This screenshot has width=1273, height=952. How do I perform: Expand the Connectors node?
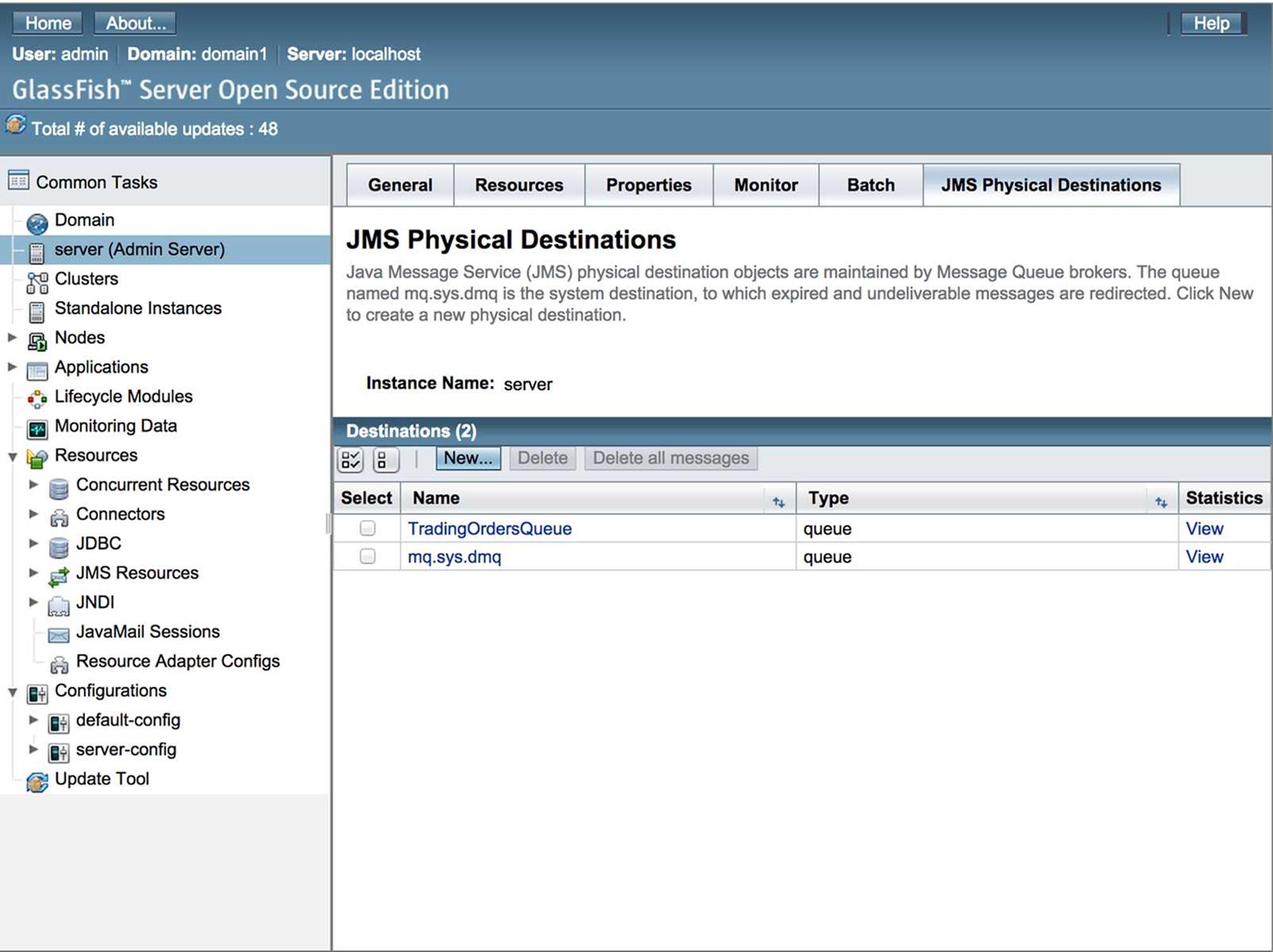pyautogui.click(x=34, y=513)
